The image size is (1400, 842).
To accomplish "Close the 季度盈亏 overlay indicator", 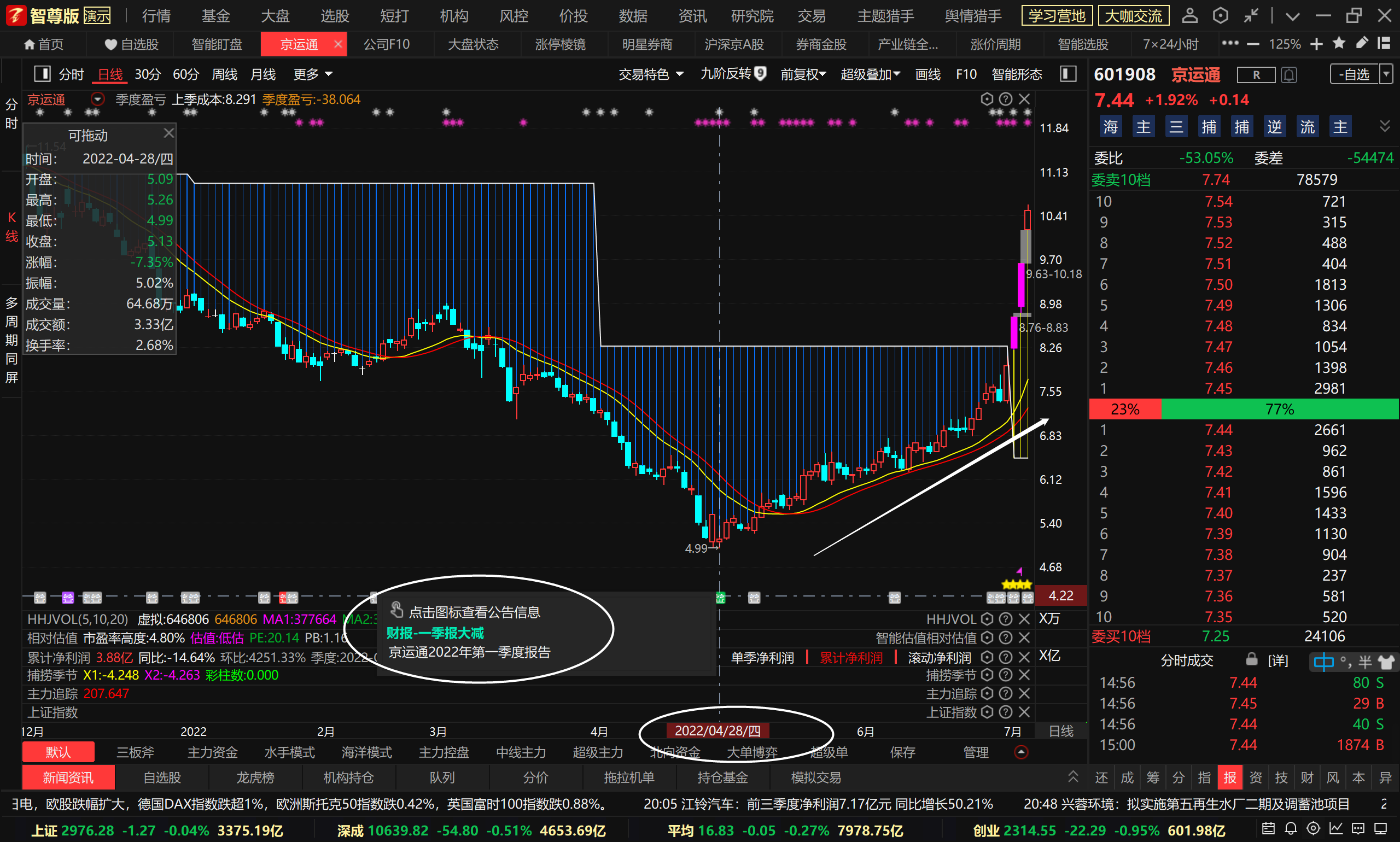I will pos(1024,100).
